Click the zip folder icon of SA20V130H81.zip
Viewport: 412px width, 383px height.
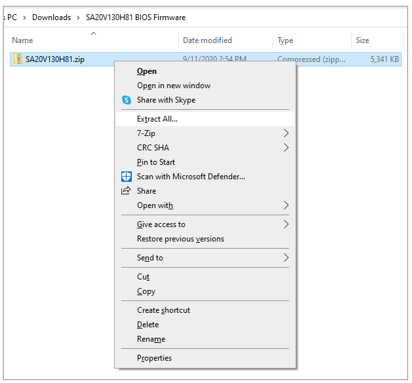pos(18,59)
